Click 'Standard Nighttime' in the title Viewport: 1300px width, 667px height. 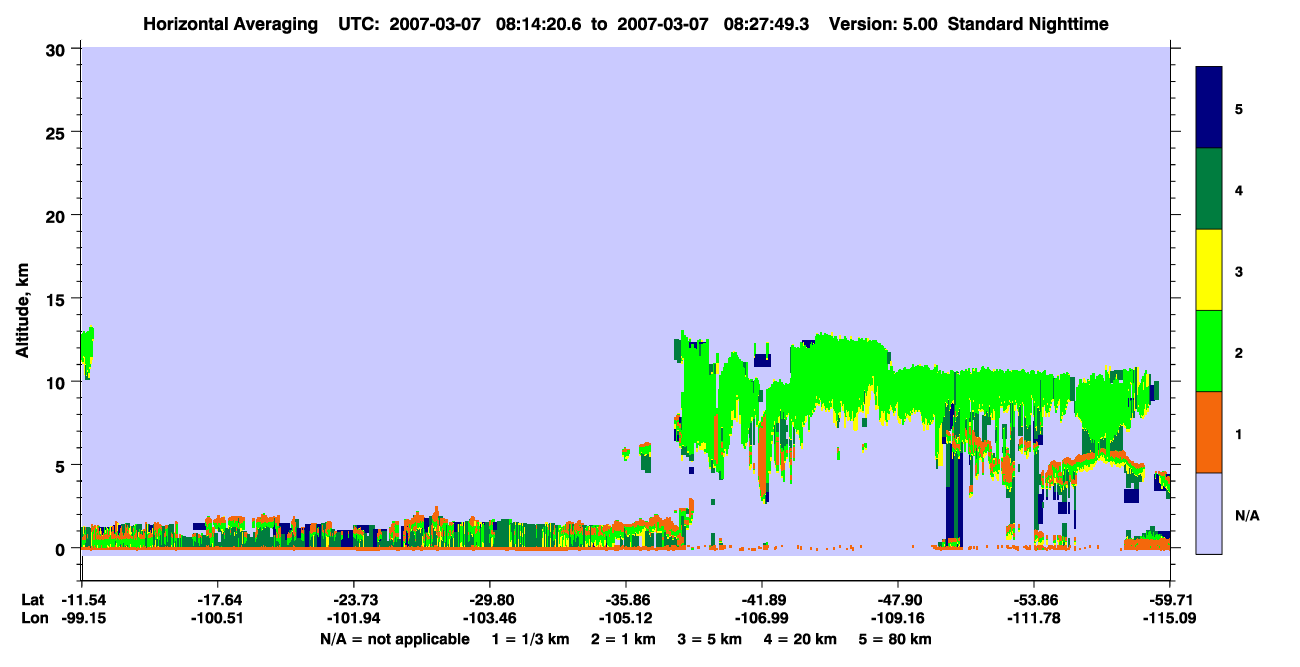coord(1028,23)
